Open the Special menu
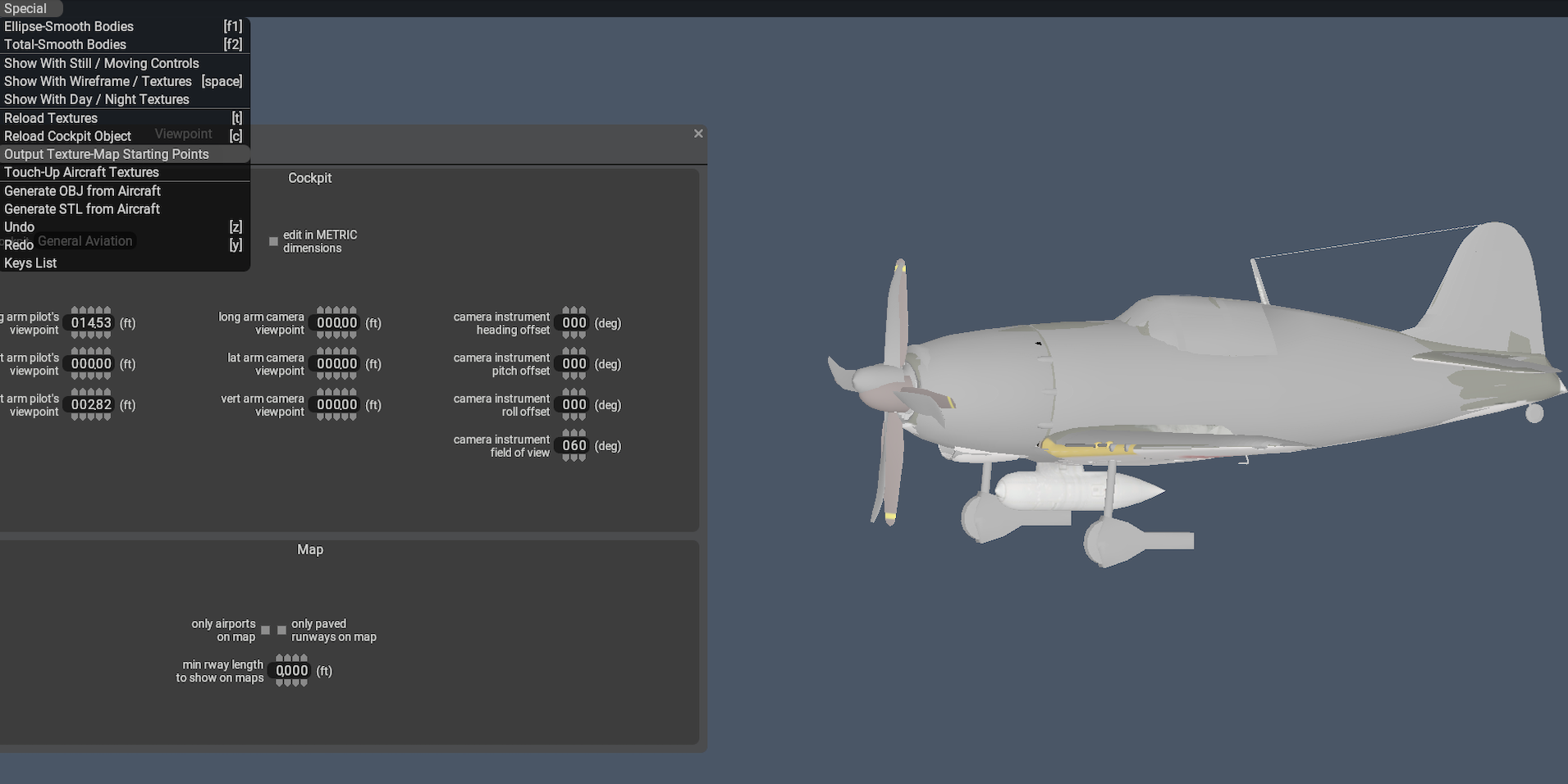Screen dimensions: 1568x784 pos(25,8)
